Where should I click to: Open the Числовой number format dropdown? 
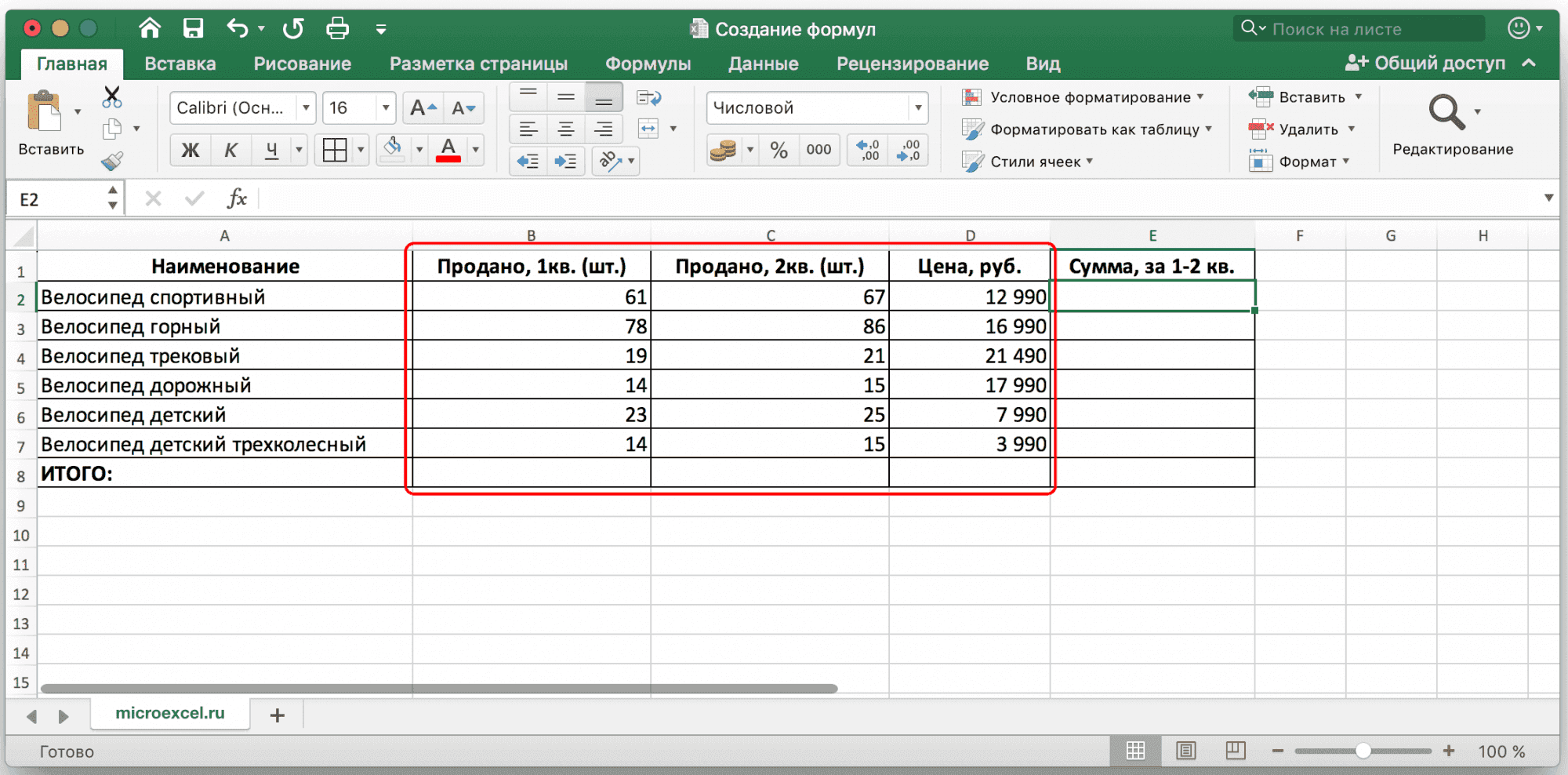pyautogui.click(x=917, y=108)
